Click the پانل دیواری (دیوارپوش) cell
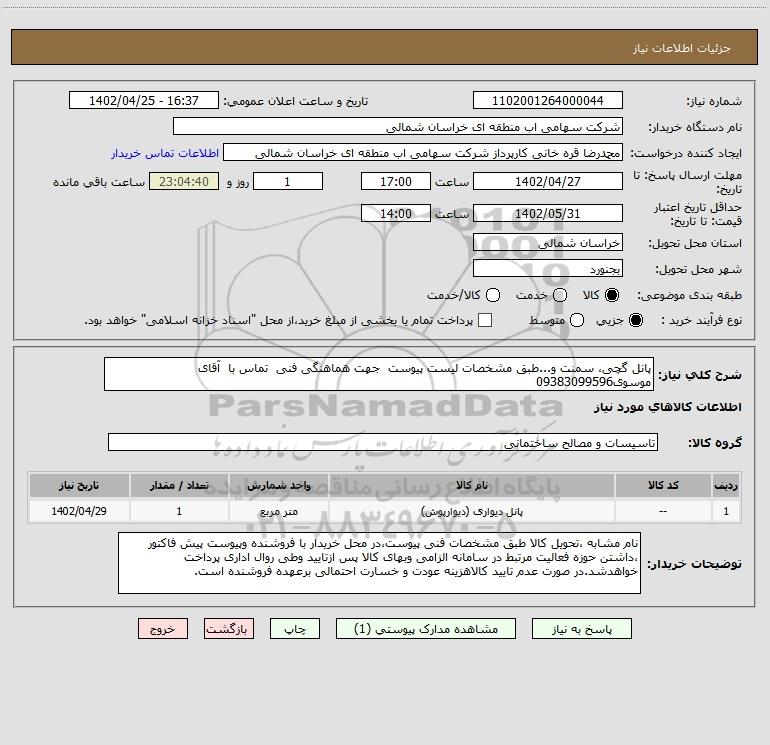The height and width of the screenshot is (745, 770). point(472,511)
